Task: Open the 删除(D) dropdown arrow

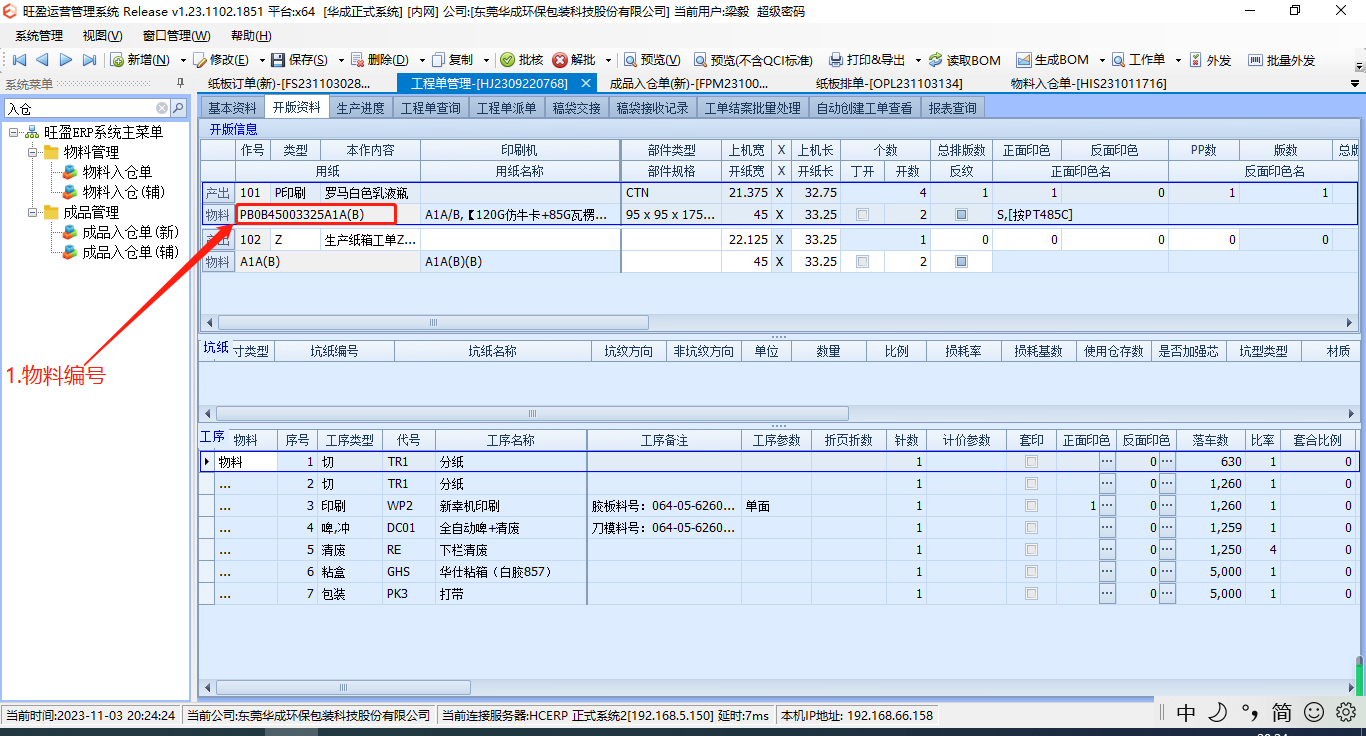Action: pyautogui.click(x=422, y=60)
